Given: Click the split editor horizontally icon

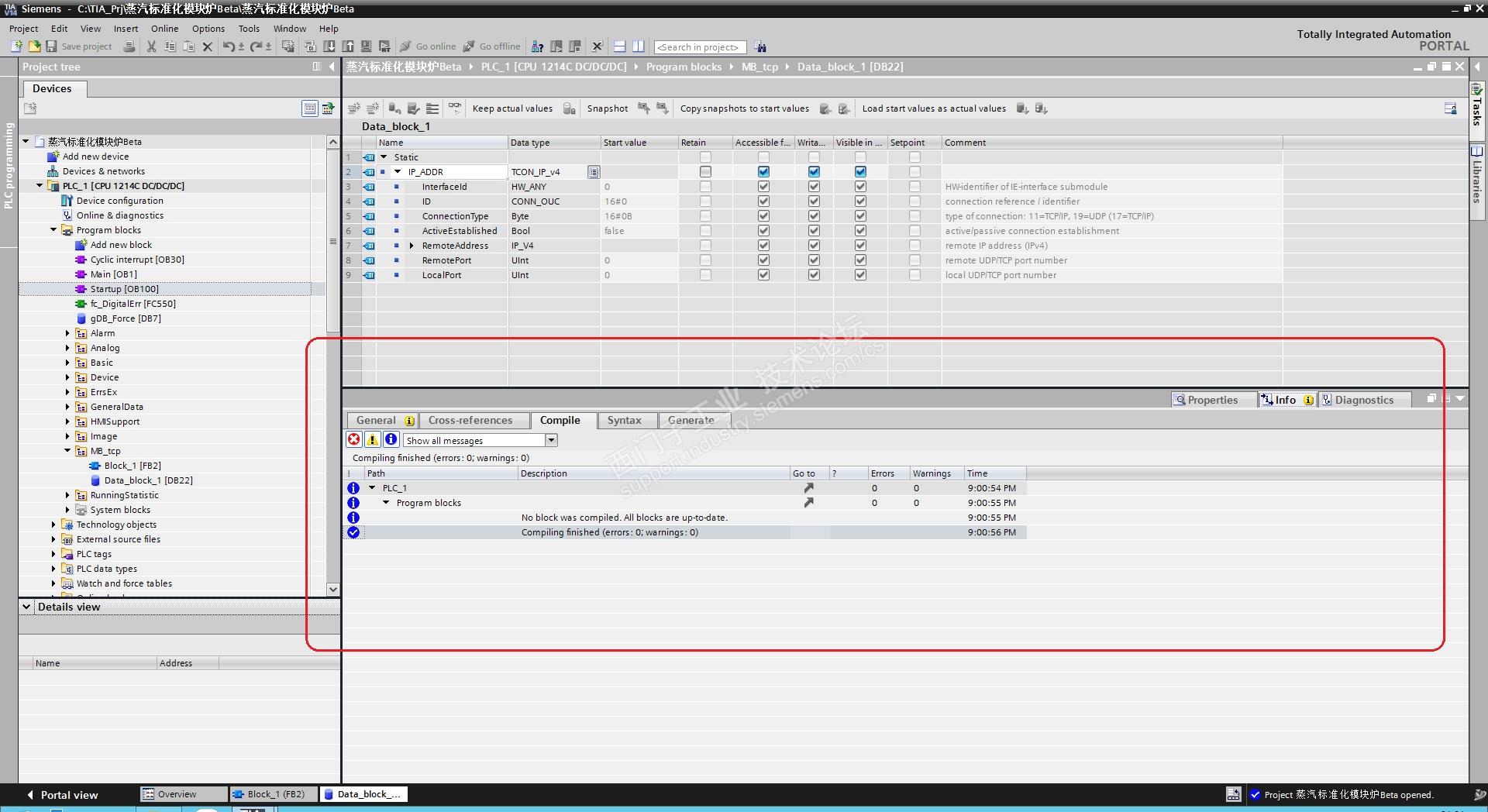Looking at the screenshot, I should click(619, 46).
